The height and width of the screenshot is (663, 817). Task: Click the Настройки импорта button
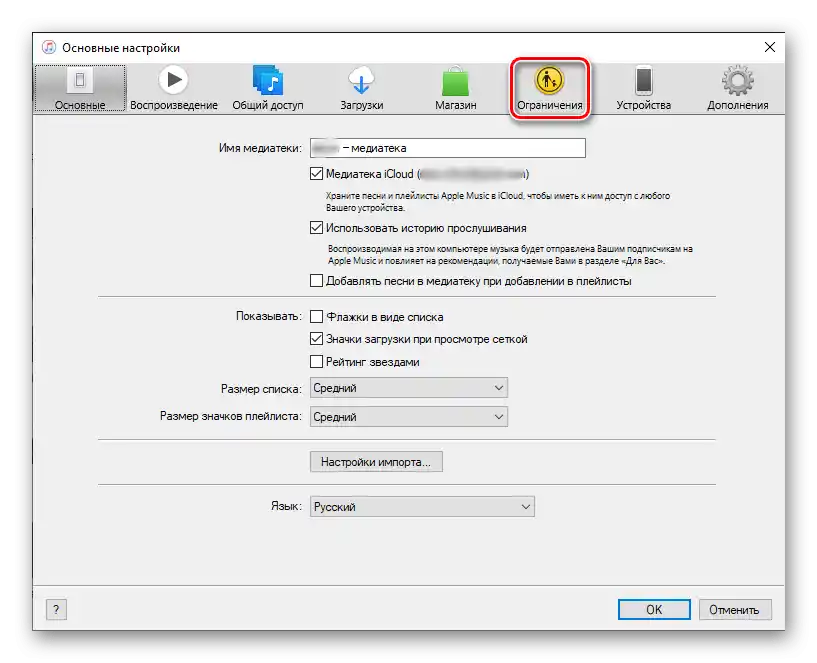376,462
